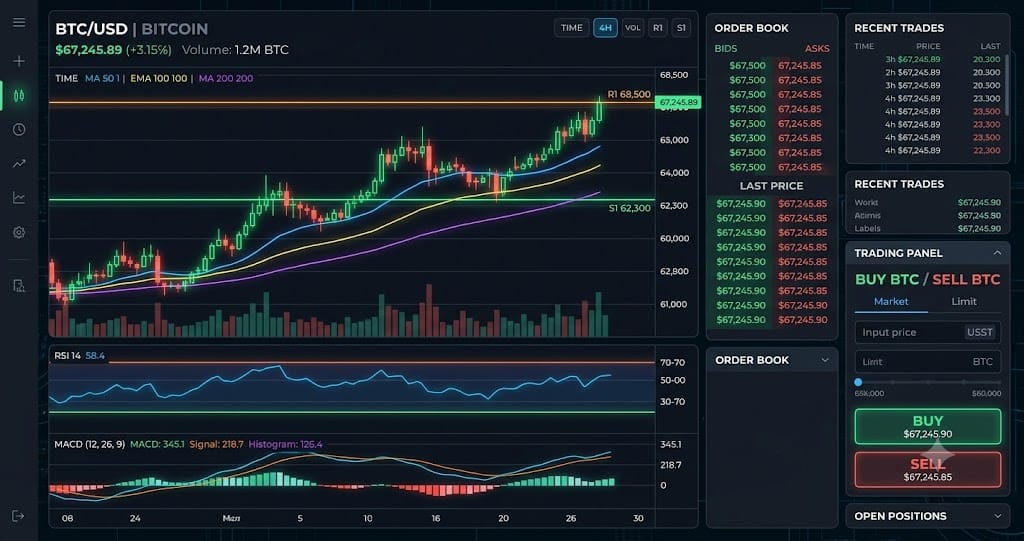The image size is (1024, 541).
Task: Click the Input price field
Action: coord(927,332)
